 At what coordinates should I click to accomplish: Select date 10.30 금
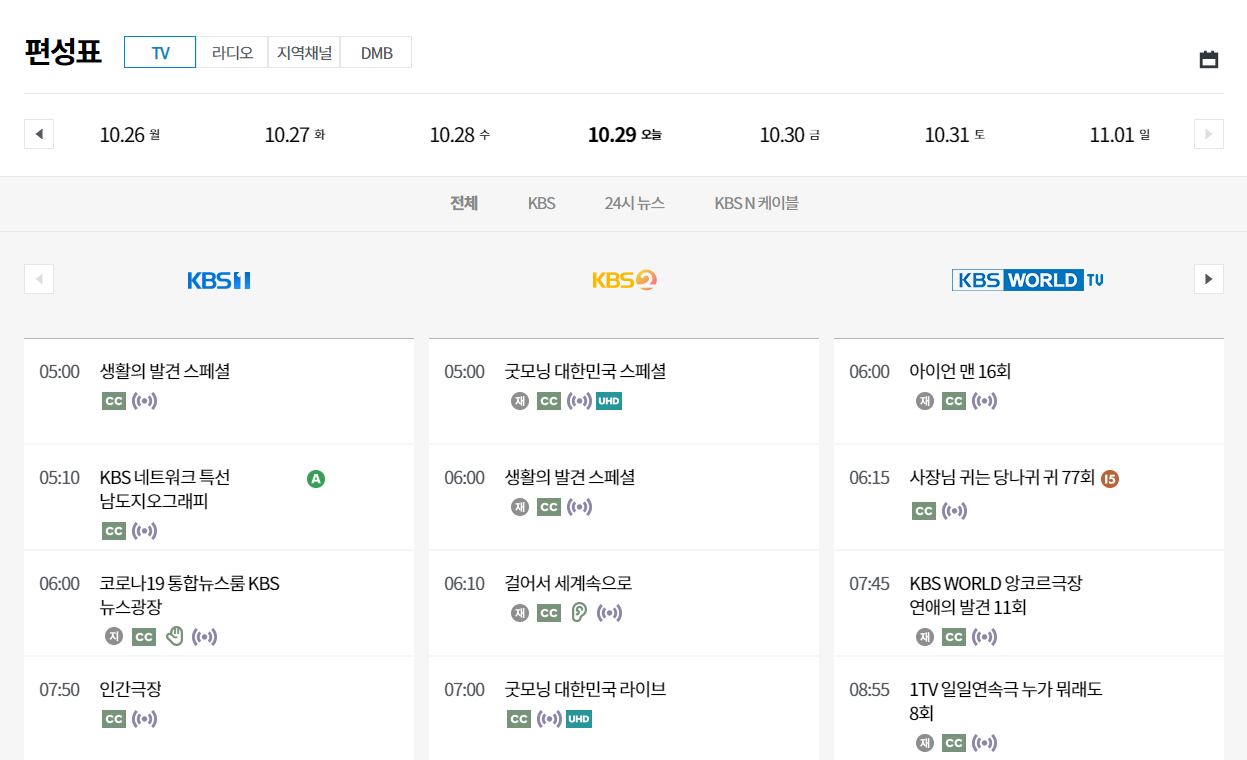(790, 134)
